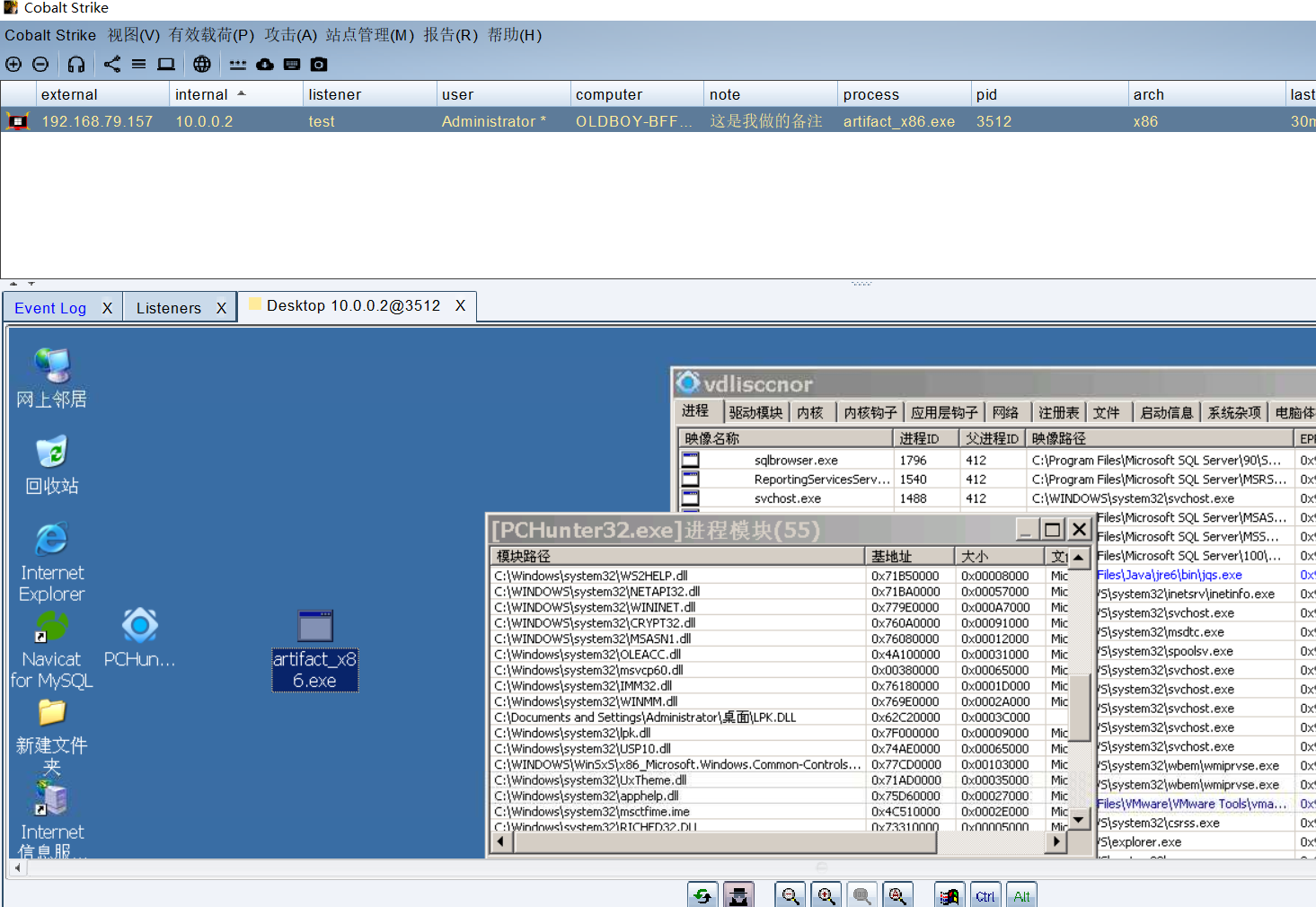Open the 帮助(H) menu

(515, 35)
